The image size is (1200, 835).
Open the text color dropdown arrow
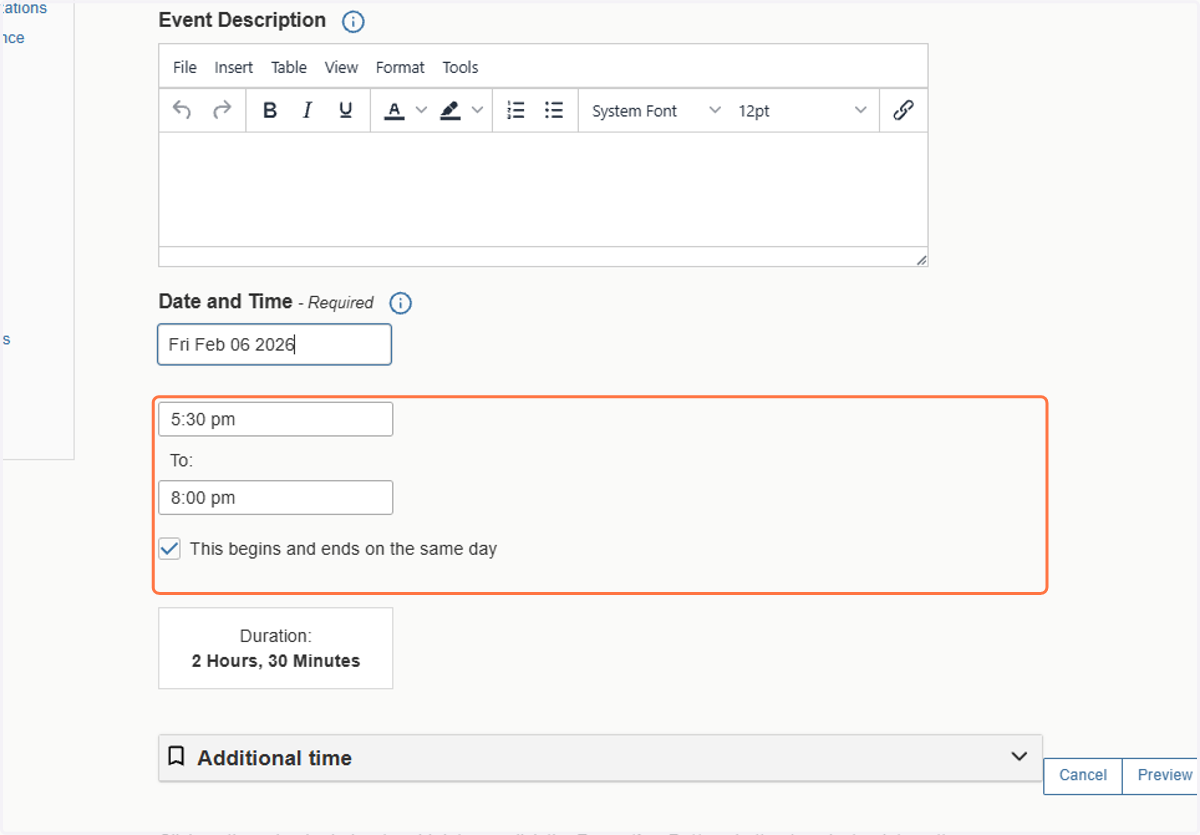(421, 110)
